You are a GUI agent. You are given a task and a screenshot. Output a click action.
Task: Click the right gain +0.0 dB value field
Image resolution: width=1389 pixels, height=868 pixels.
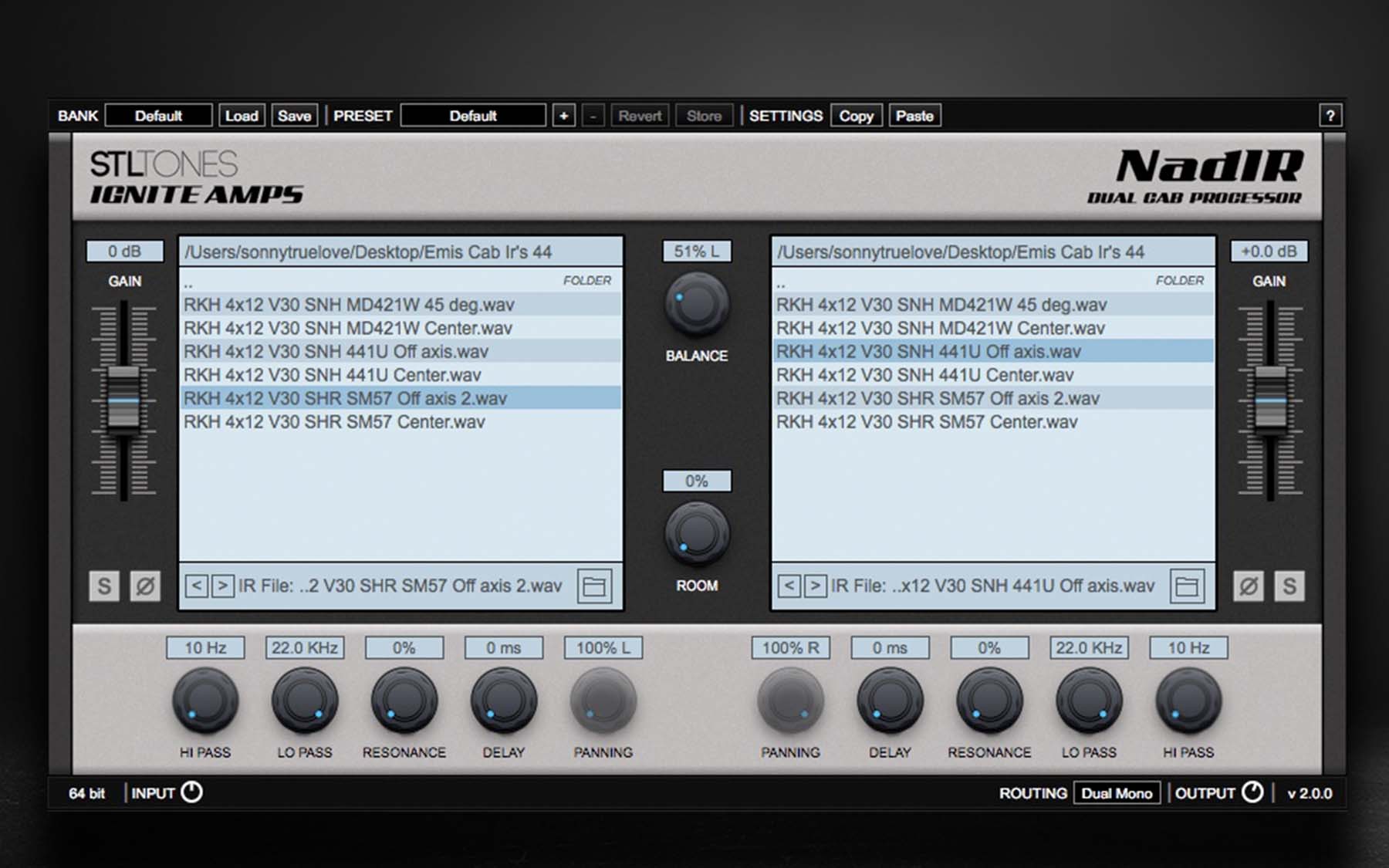click(x=1269, y=252)
